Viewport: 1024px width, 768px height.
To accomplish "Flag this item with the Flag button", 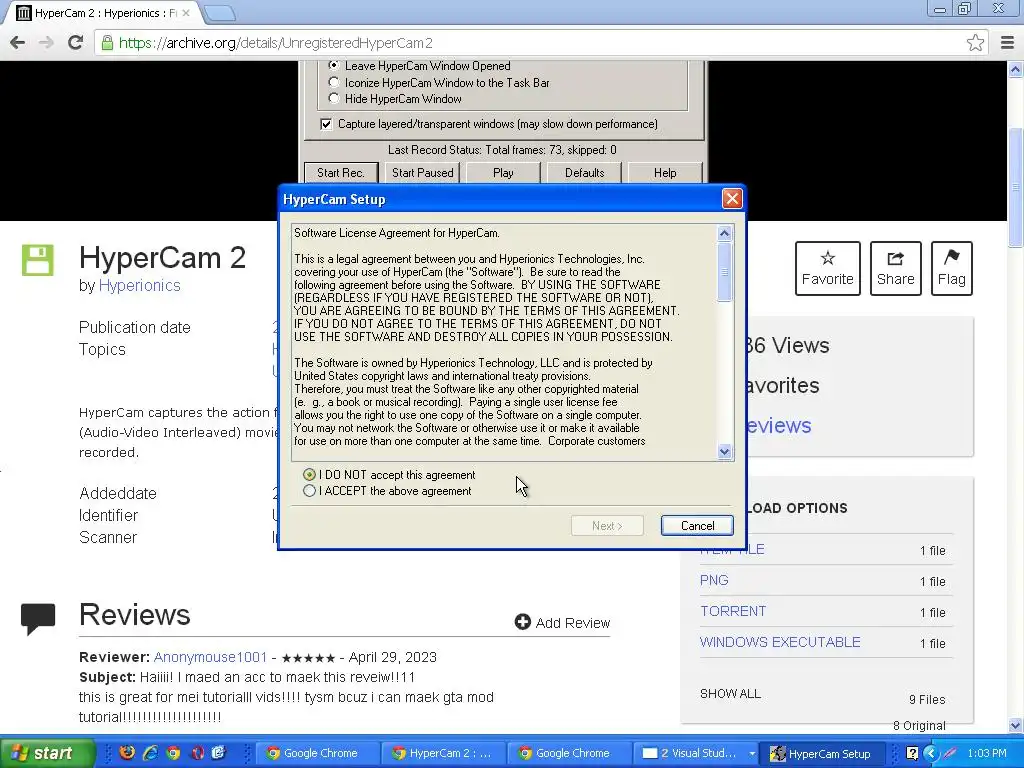I will tap(952, 268).
